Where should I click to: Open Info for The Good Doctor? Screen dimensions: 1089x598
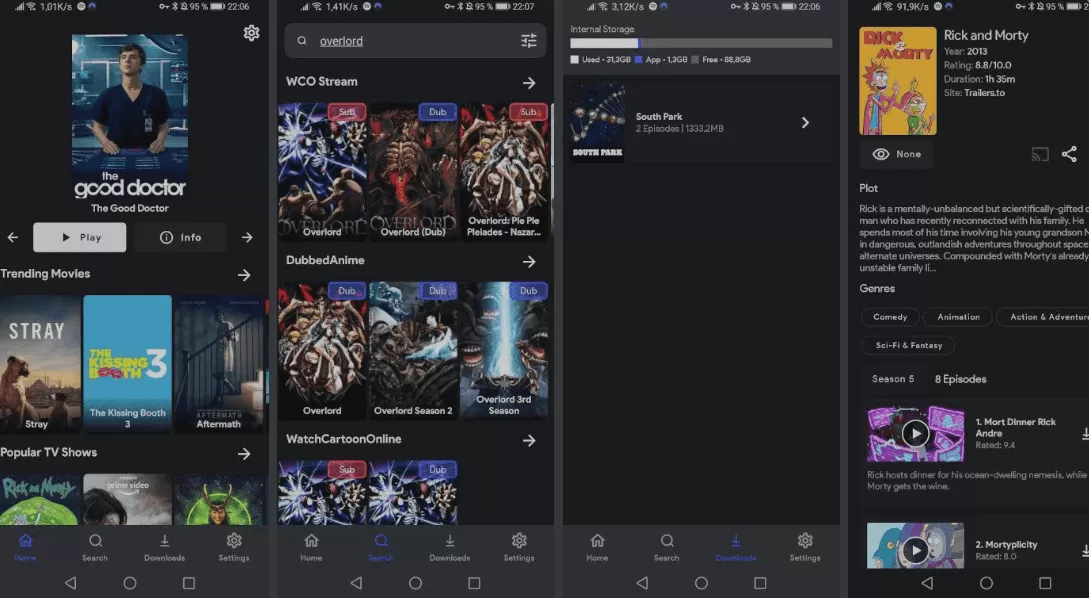(181, 237)
